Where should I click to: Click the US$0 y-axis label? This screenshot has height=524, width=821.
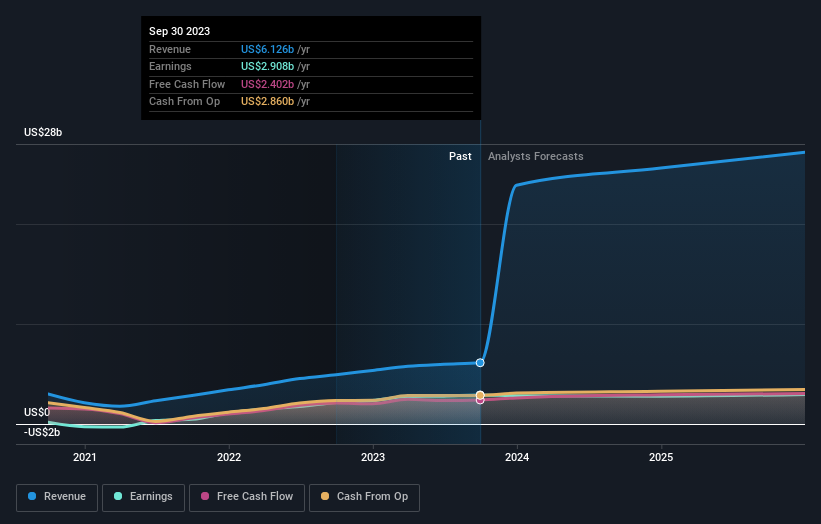pyautogui.click(x=37, y=412)
